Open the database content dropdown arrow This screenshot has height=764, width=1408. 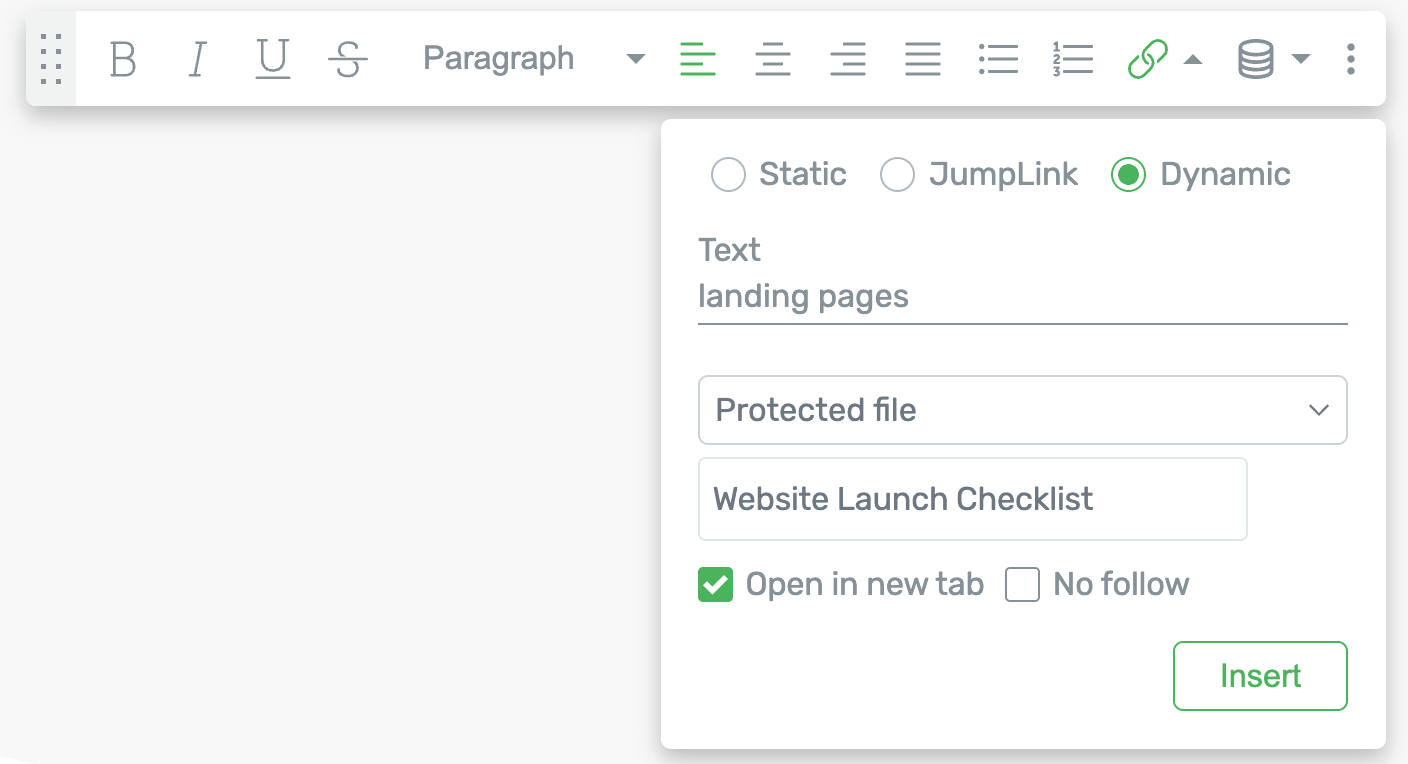1302,59
